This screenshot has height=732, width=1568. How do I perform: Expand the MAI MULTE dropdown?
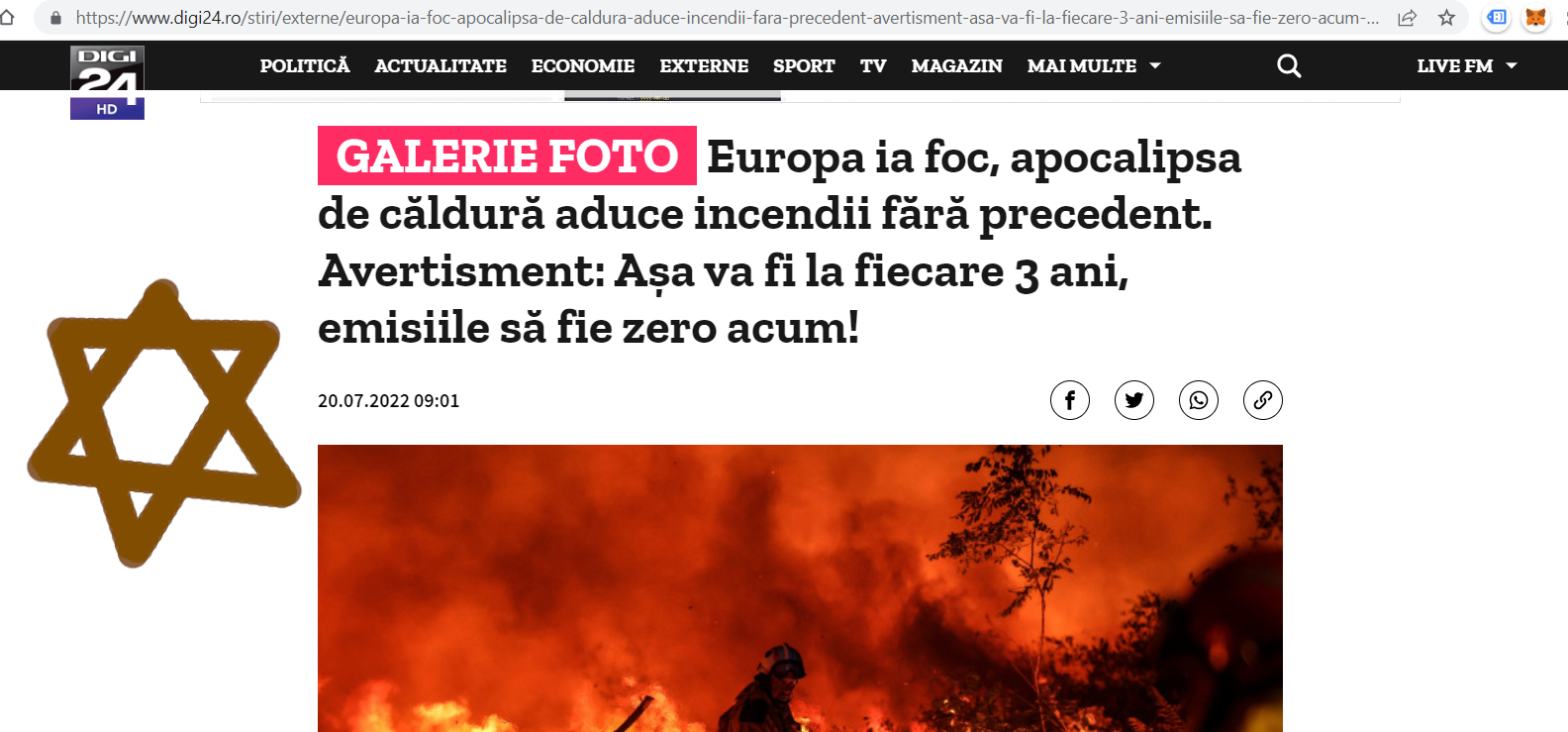coord(1094,66)
